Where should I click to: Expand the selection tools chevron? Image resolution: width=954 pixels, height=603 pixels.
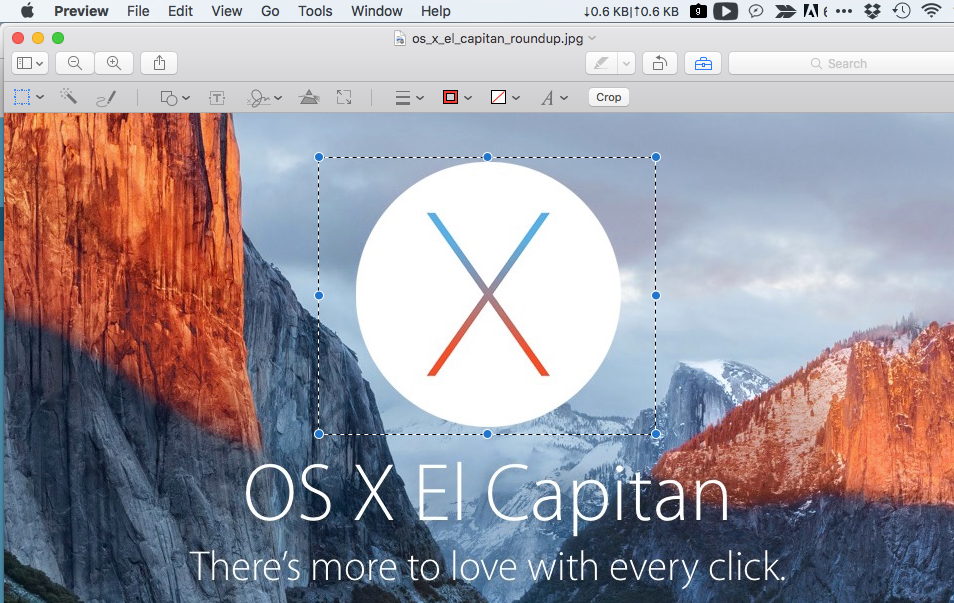point(40,97)
